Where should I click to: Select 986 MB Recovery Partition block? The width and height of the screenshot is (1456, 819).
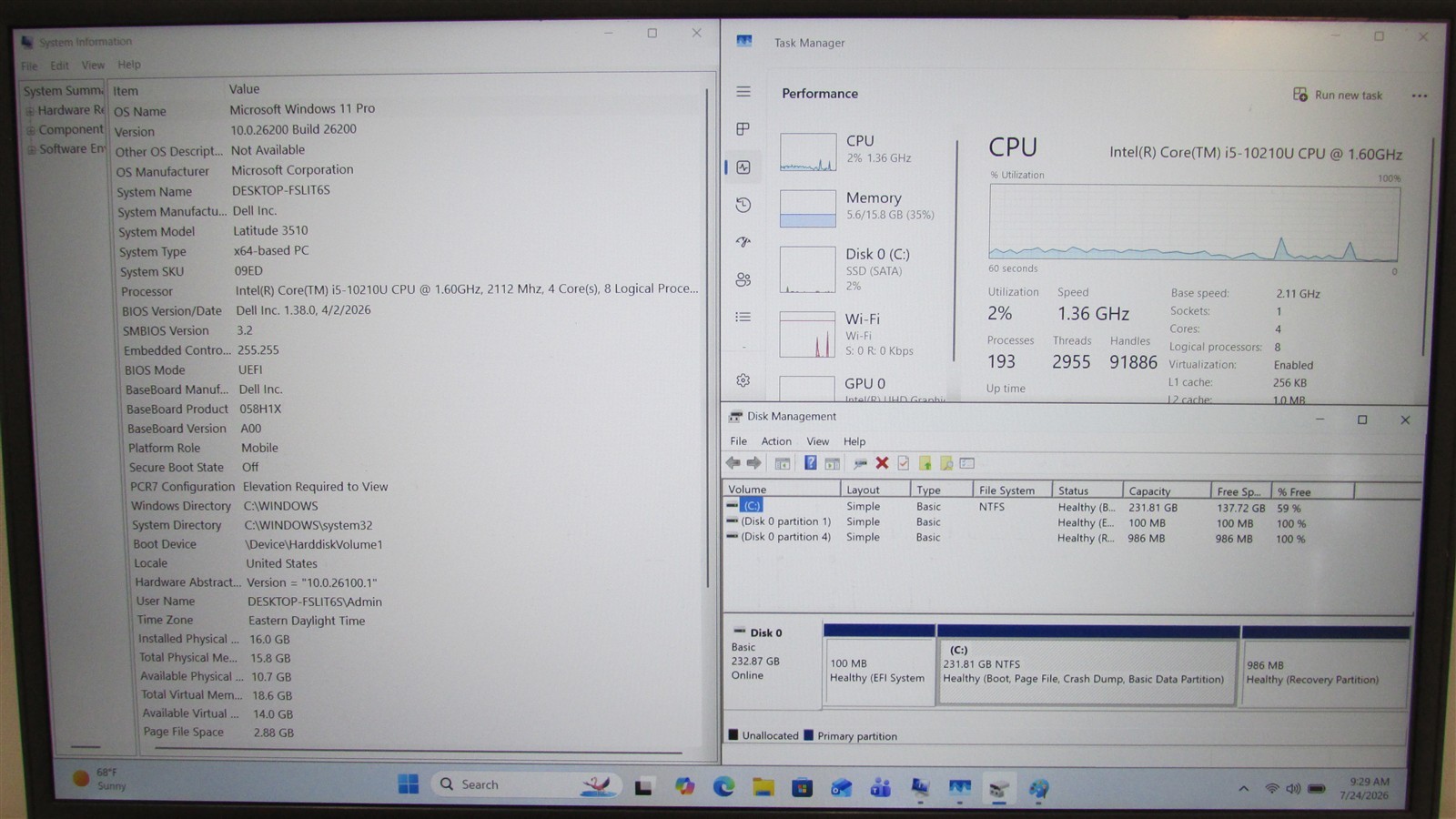[1326, 667]
